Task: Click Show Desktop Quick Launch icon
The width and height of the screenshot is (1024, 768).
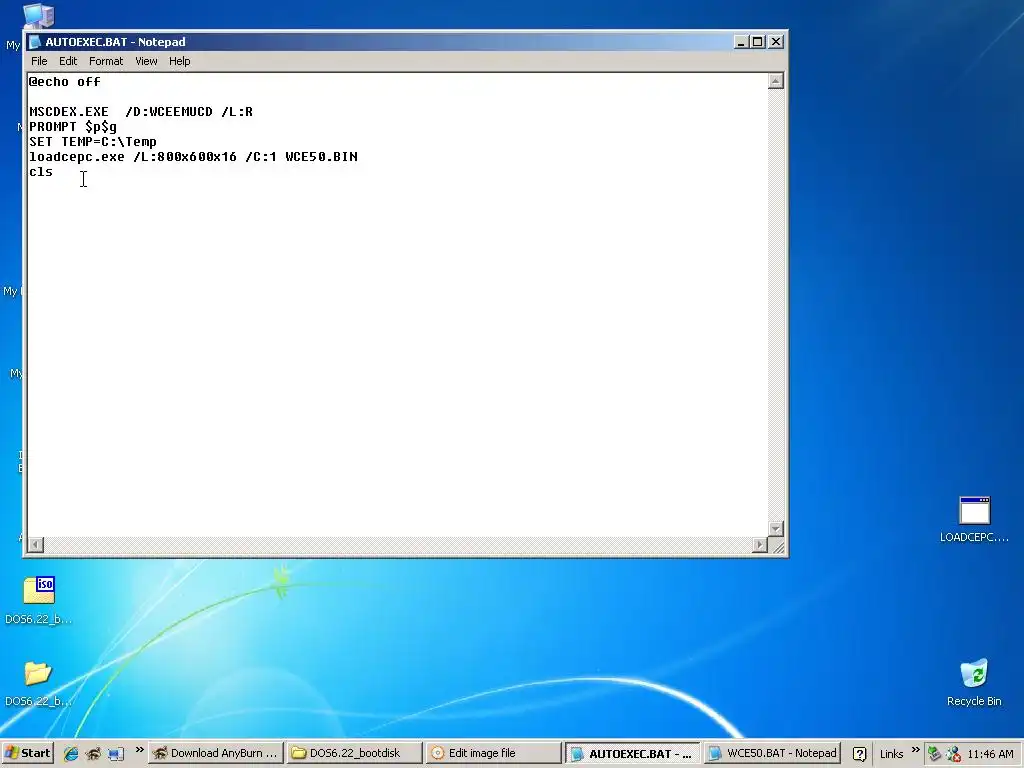Action: [x=116, y=754]
